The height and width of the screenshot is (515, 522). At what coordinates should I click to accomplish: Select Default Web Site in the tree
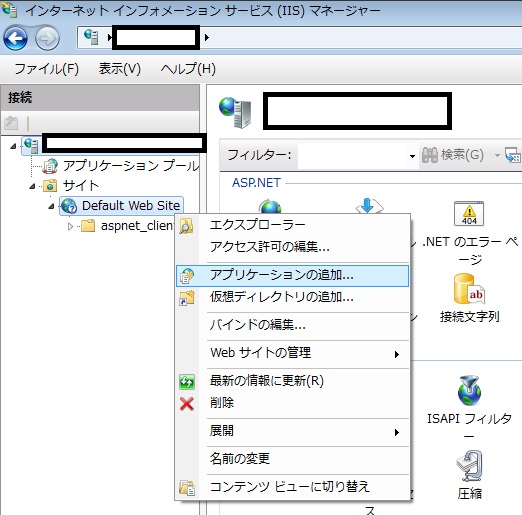pyautogui.click(x=131, y=206)
